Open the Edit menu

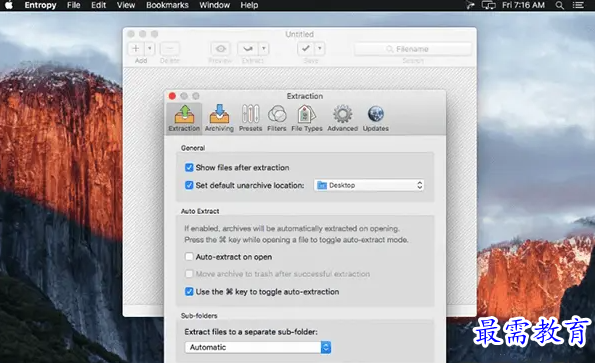coord(98,5)
